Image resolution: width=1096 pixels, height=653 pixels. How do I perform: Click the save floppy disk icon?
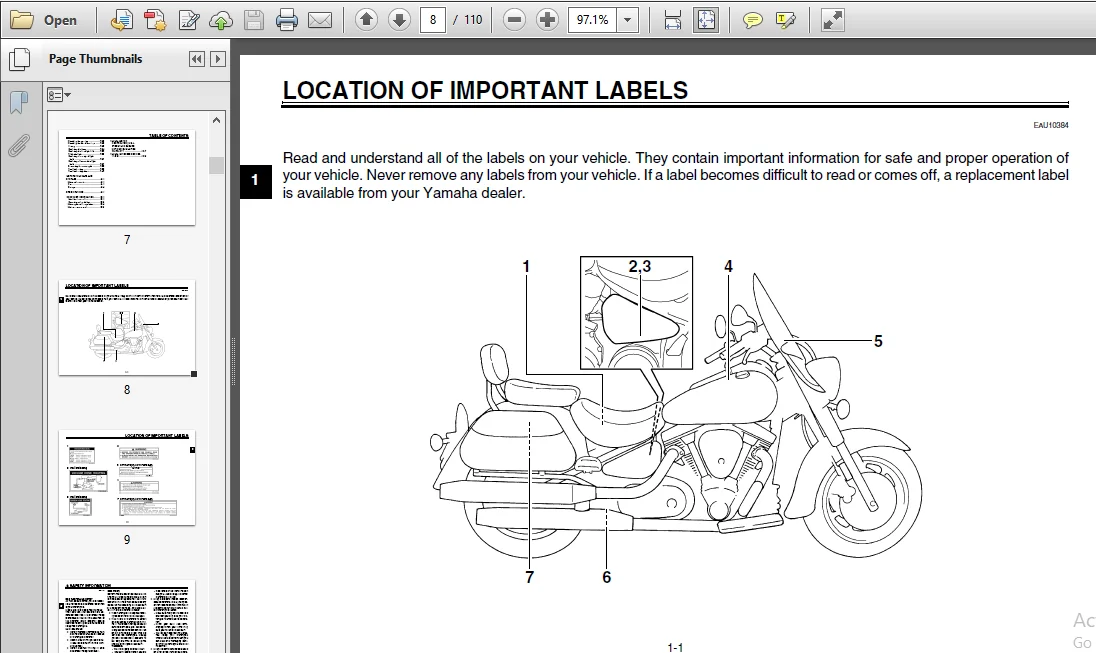click(x=254, y=20)
